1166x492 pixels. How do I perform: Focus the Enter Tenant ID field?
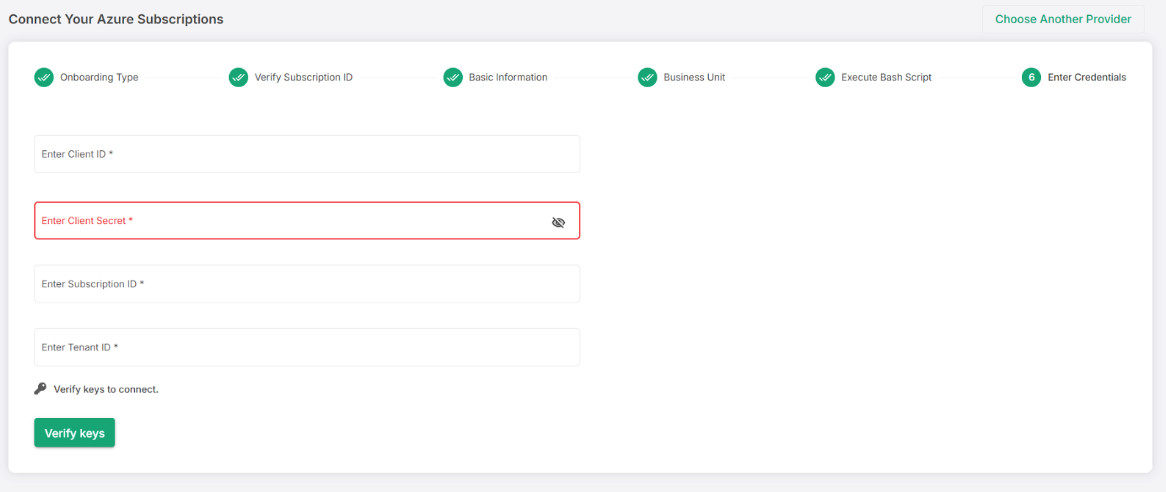(x=307, y=347)
